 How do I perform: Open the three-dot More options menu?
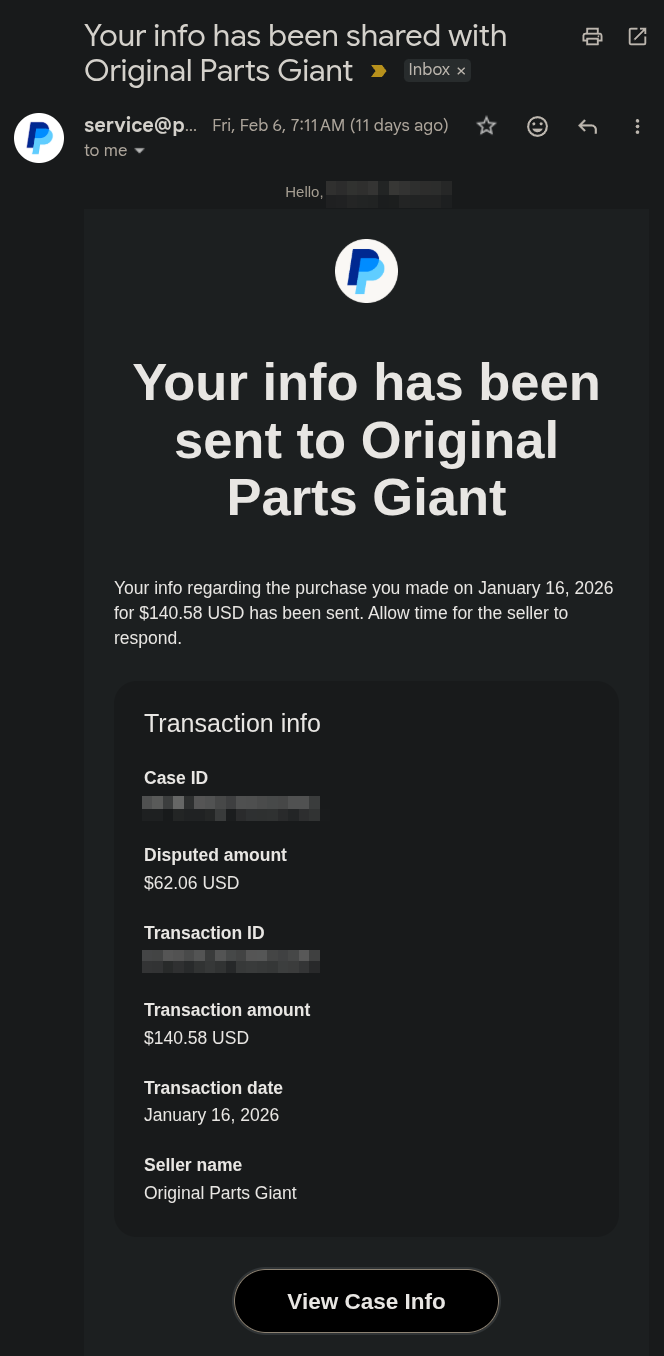[637, 126]
